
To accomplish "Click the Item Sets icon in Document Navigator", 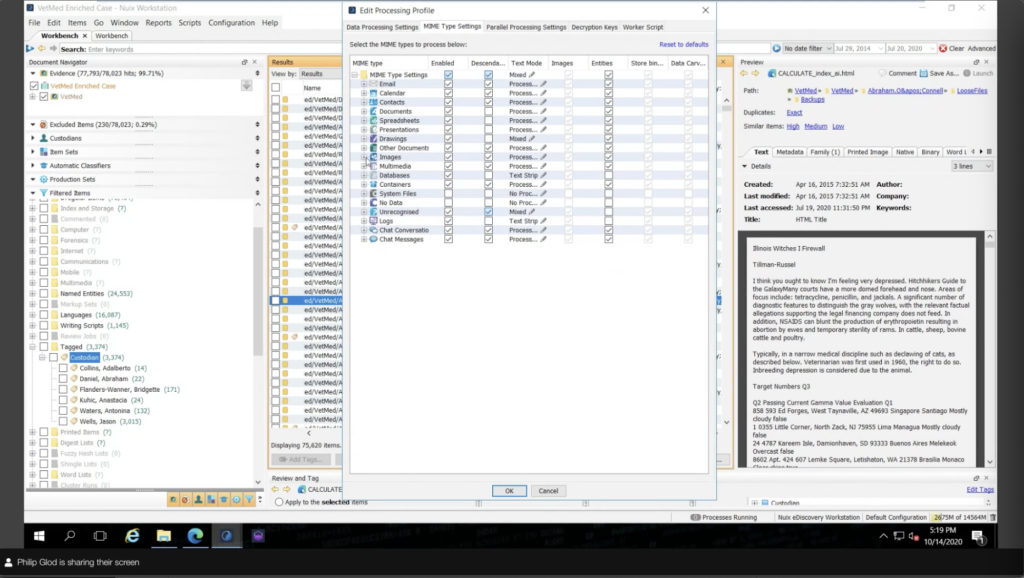I will pyautogui.click(x=44, y=152).
